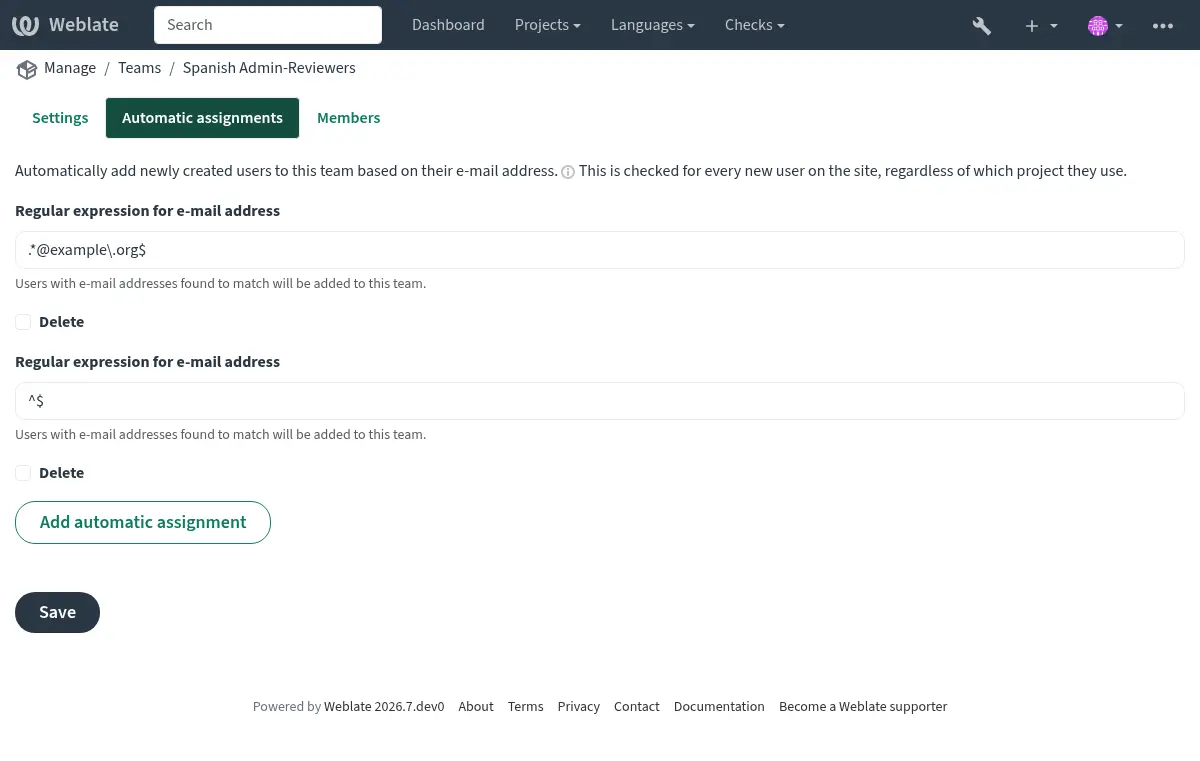
Task: Click the info help icon after e-mail address
Action: pos(568,172)
